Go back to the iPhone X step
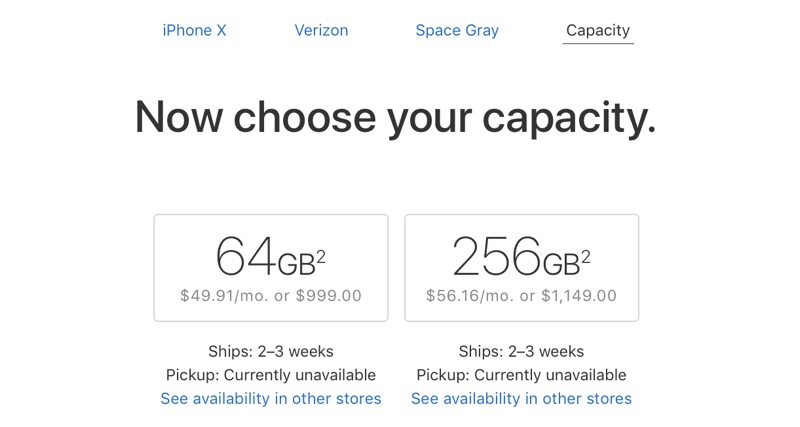The height and width of the screenshot is (427, 800). pyautogui.click(x=194, y=30)
